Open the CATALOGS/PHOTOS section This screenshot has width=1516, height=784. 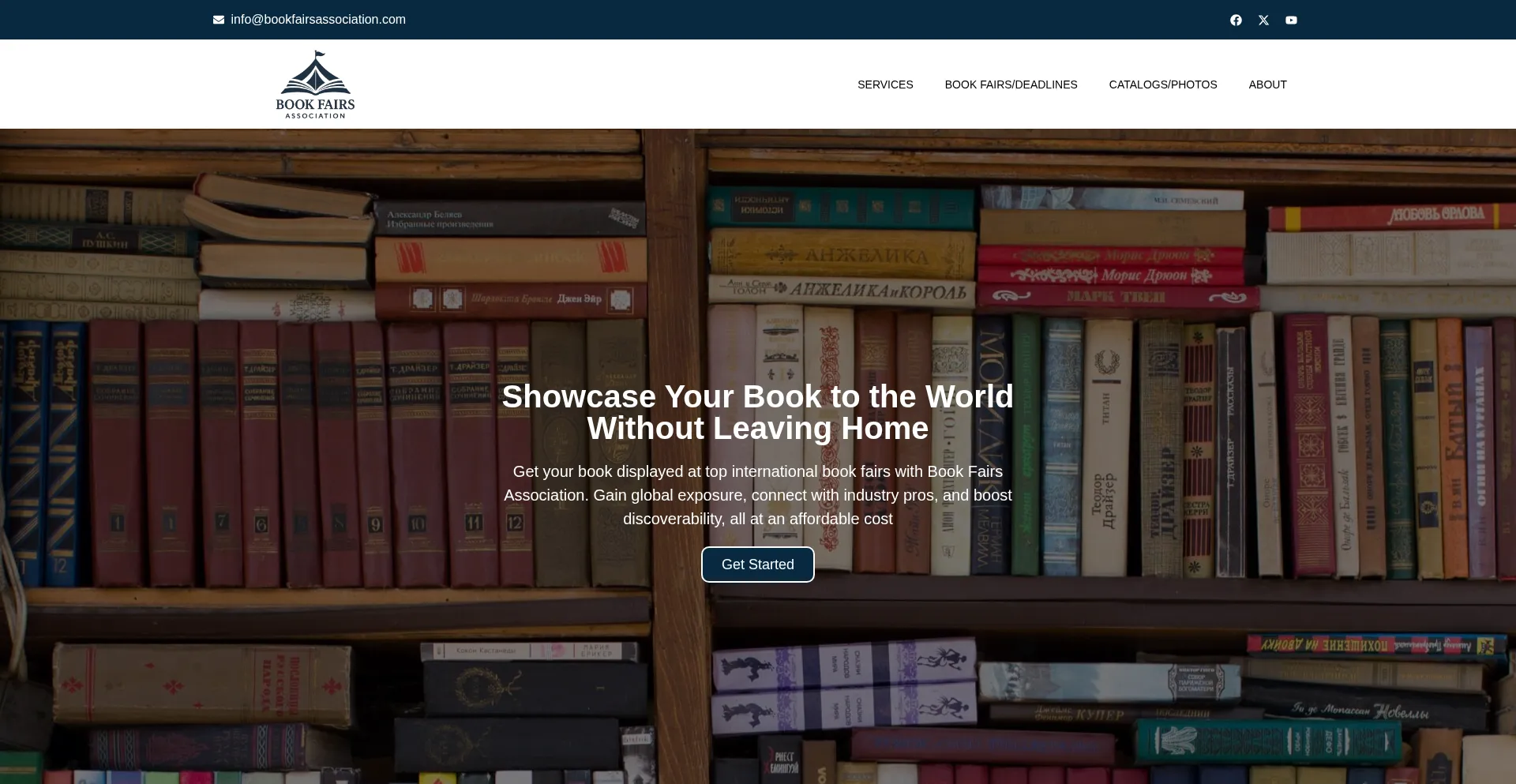[x=1162, y=84]
